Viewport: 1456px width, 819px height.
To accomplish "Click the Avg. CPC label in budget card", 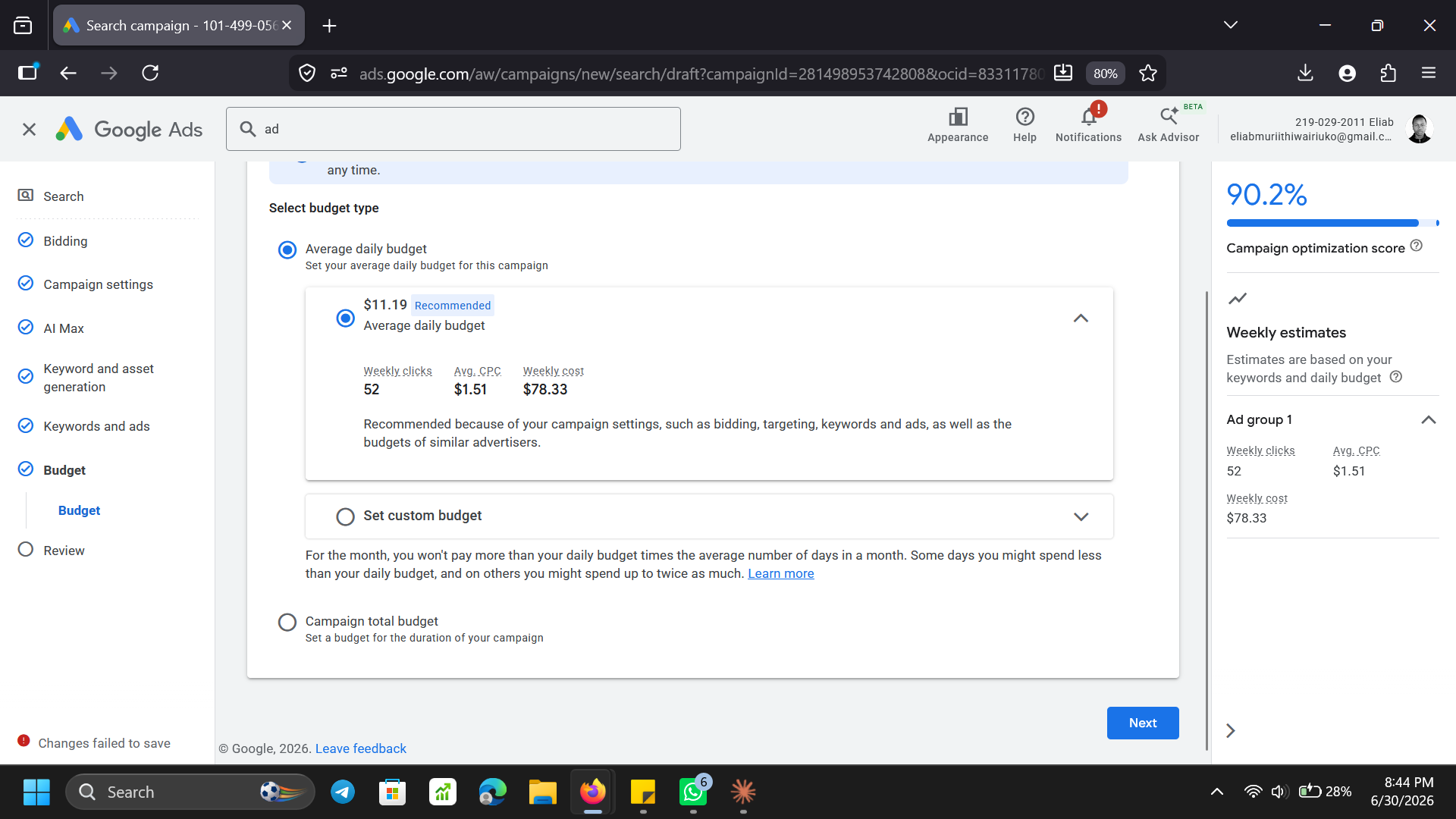I will click(x=477, y=371).
